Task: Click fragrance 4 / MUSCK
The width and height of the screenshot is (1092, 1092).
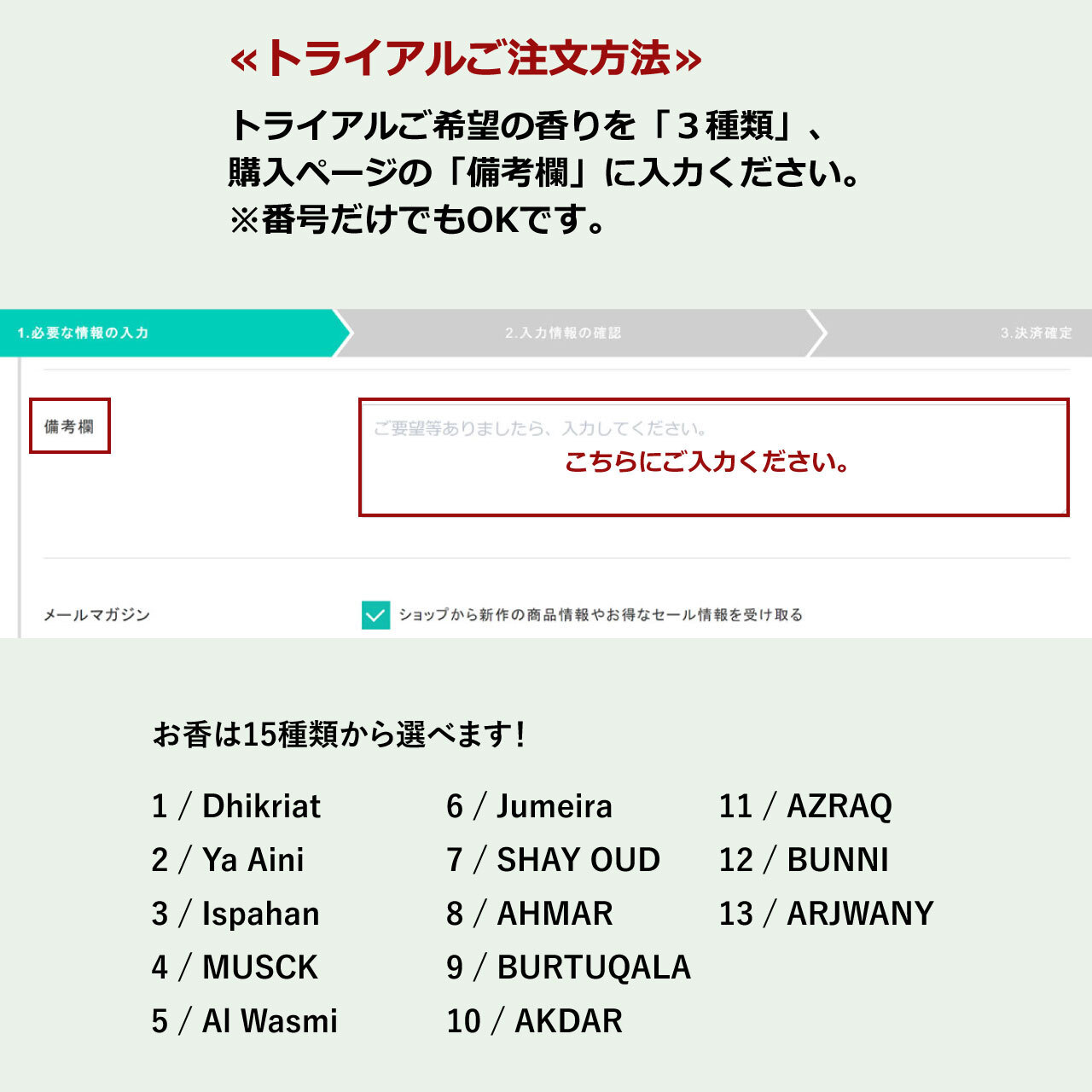Action: tap(235, 967)
